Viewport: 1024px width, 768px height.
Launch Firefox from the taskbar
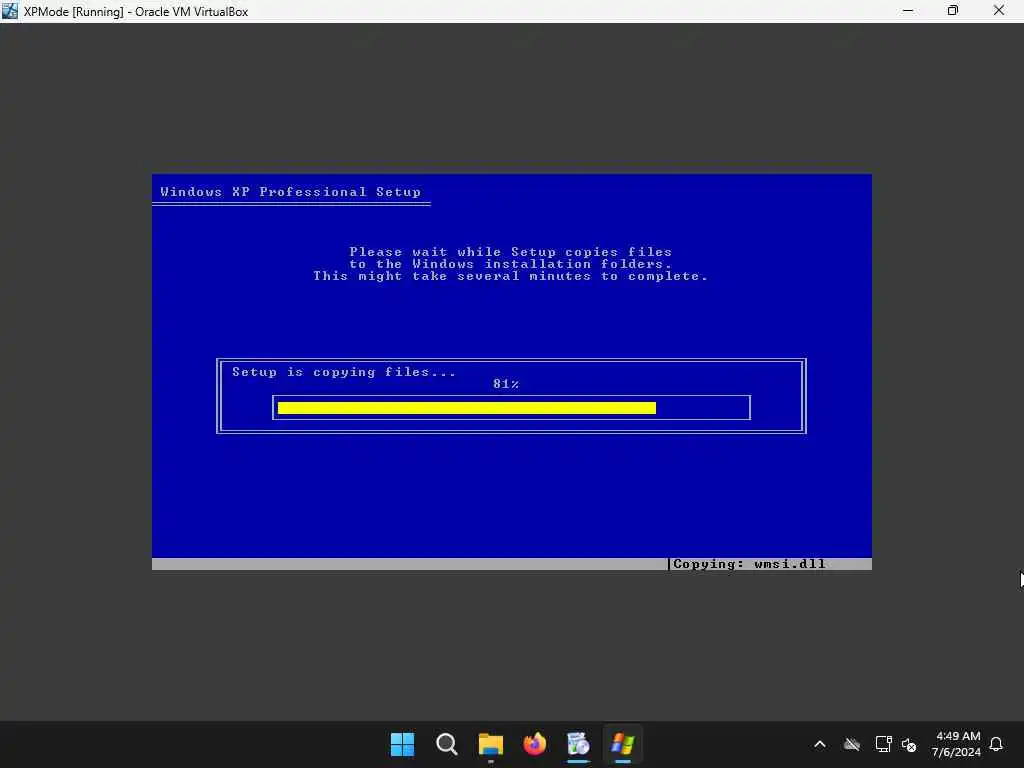point(534,744)
